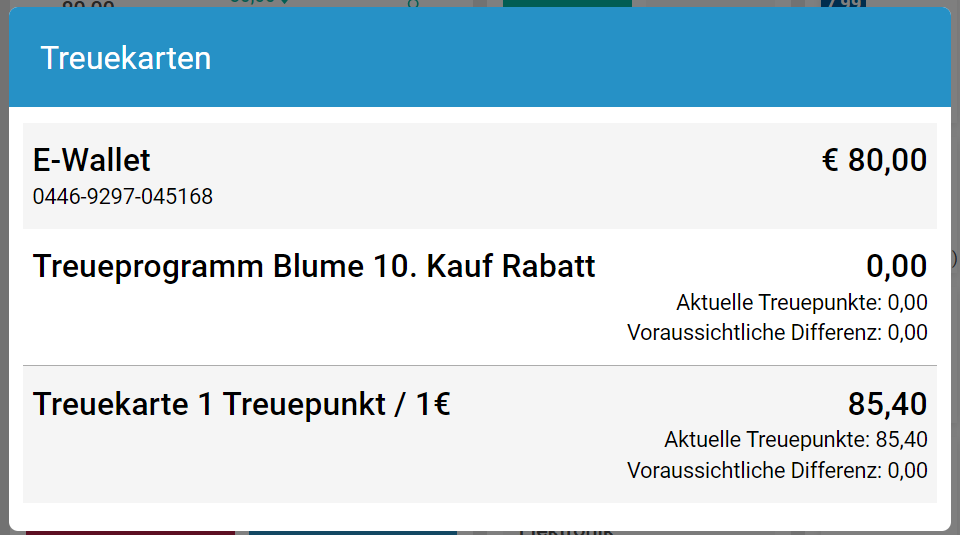Select the E-Wallet card name

pos(92,160)
